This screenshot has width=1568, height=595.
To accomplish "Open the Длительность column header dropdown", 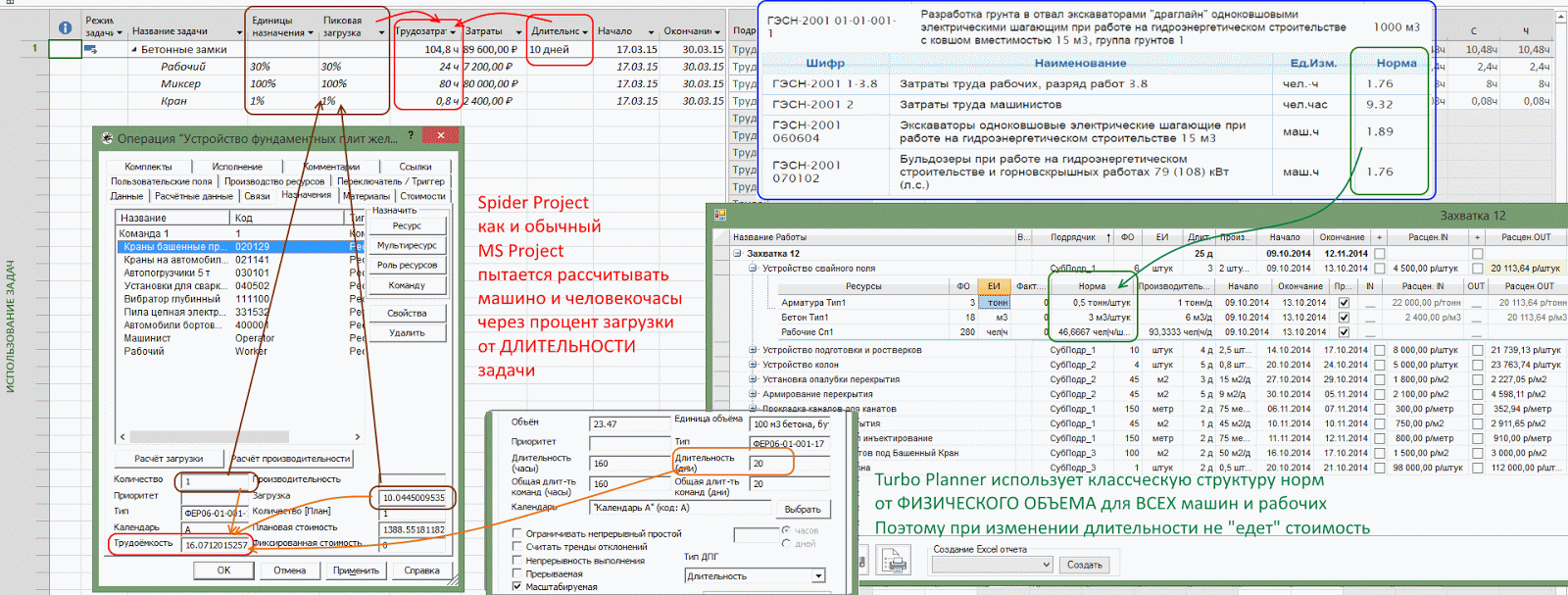I will 585,32.
